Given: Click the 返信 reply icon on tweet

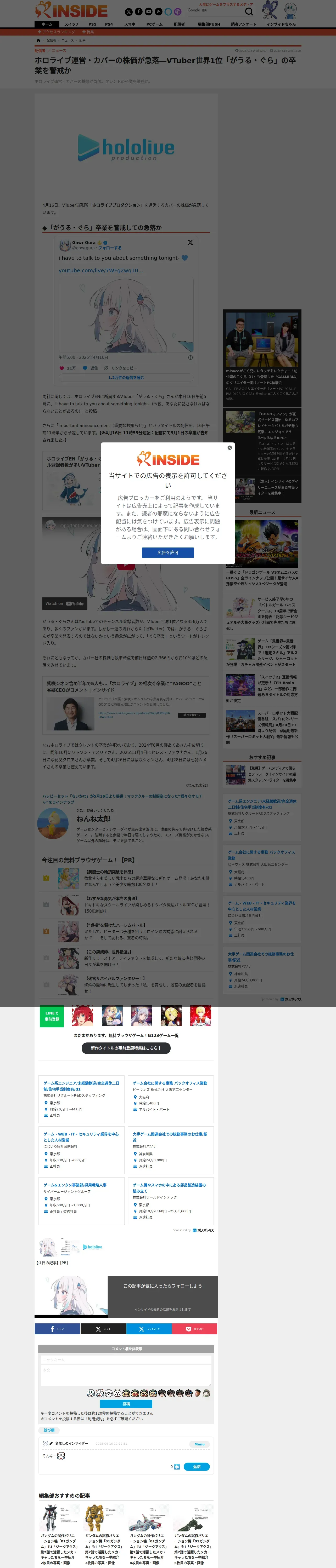Looking at the screenshot, I should pyautogui.click(x=90, y=368).
